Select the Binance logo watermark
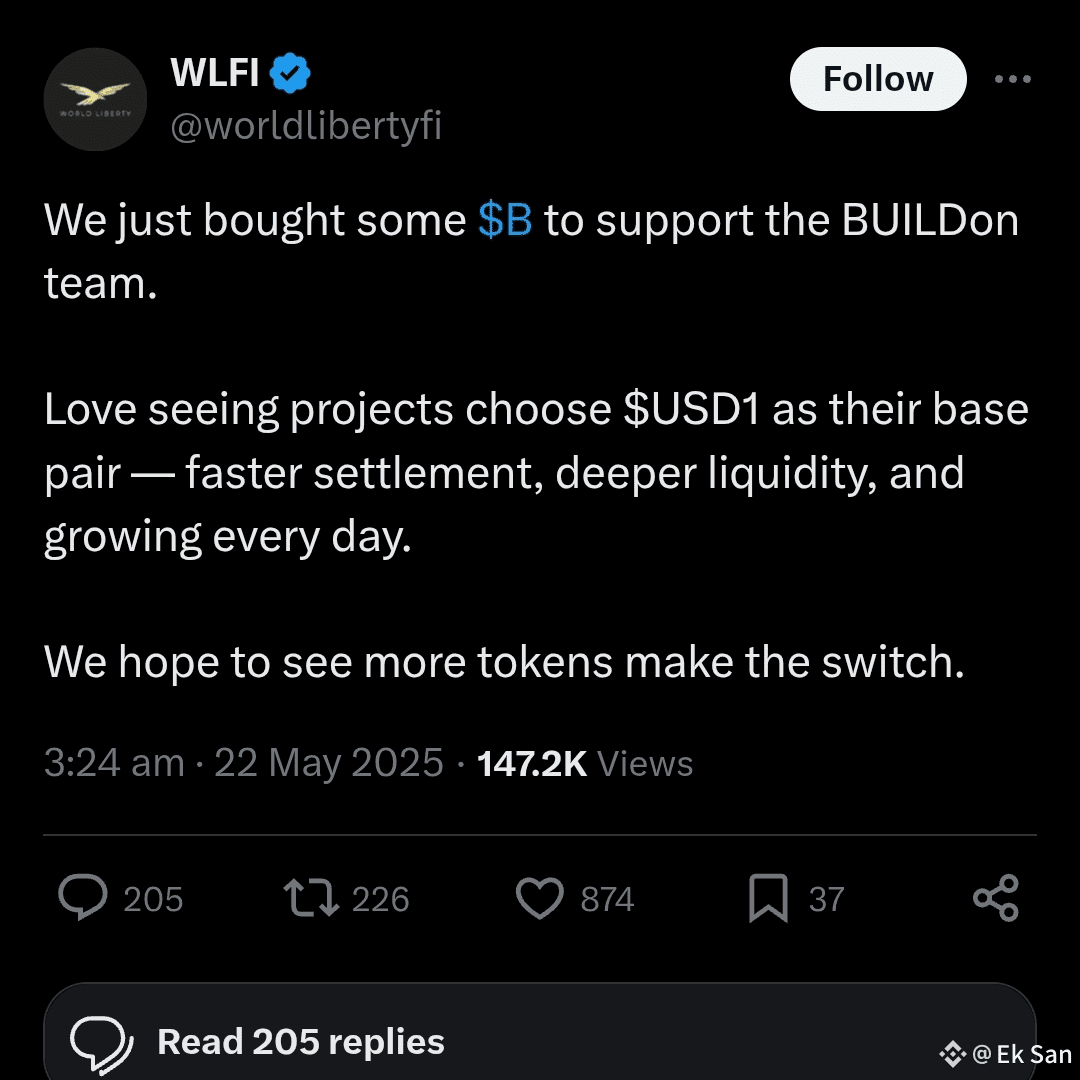 click(x=952, y=1053)
